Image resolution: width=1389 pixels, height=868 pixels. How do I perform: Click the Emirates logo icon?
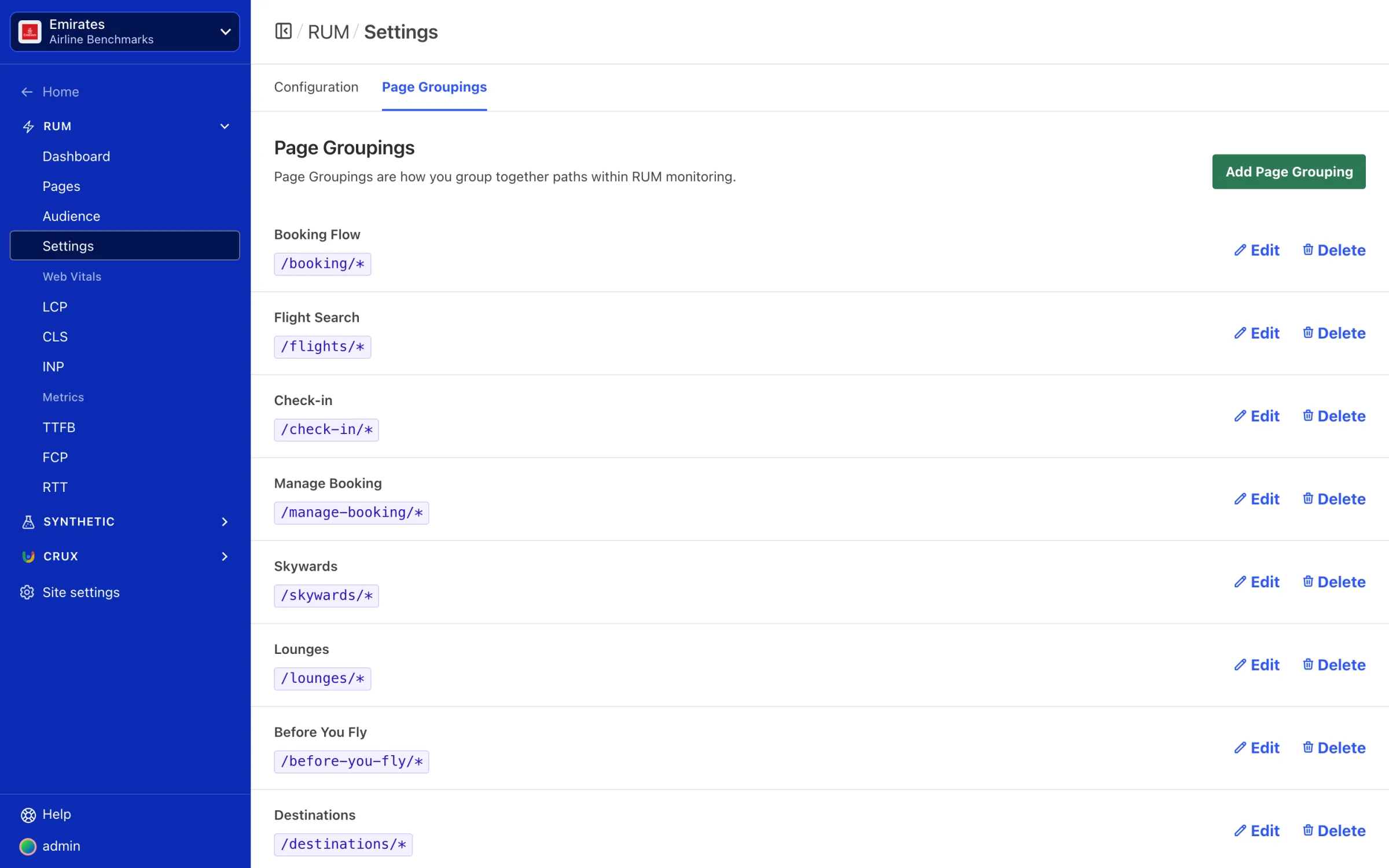30,32
